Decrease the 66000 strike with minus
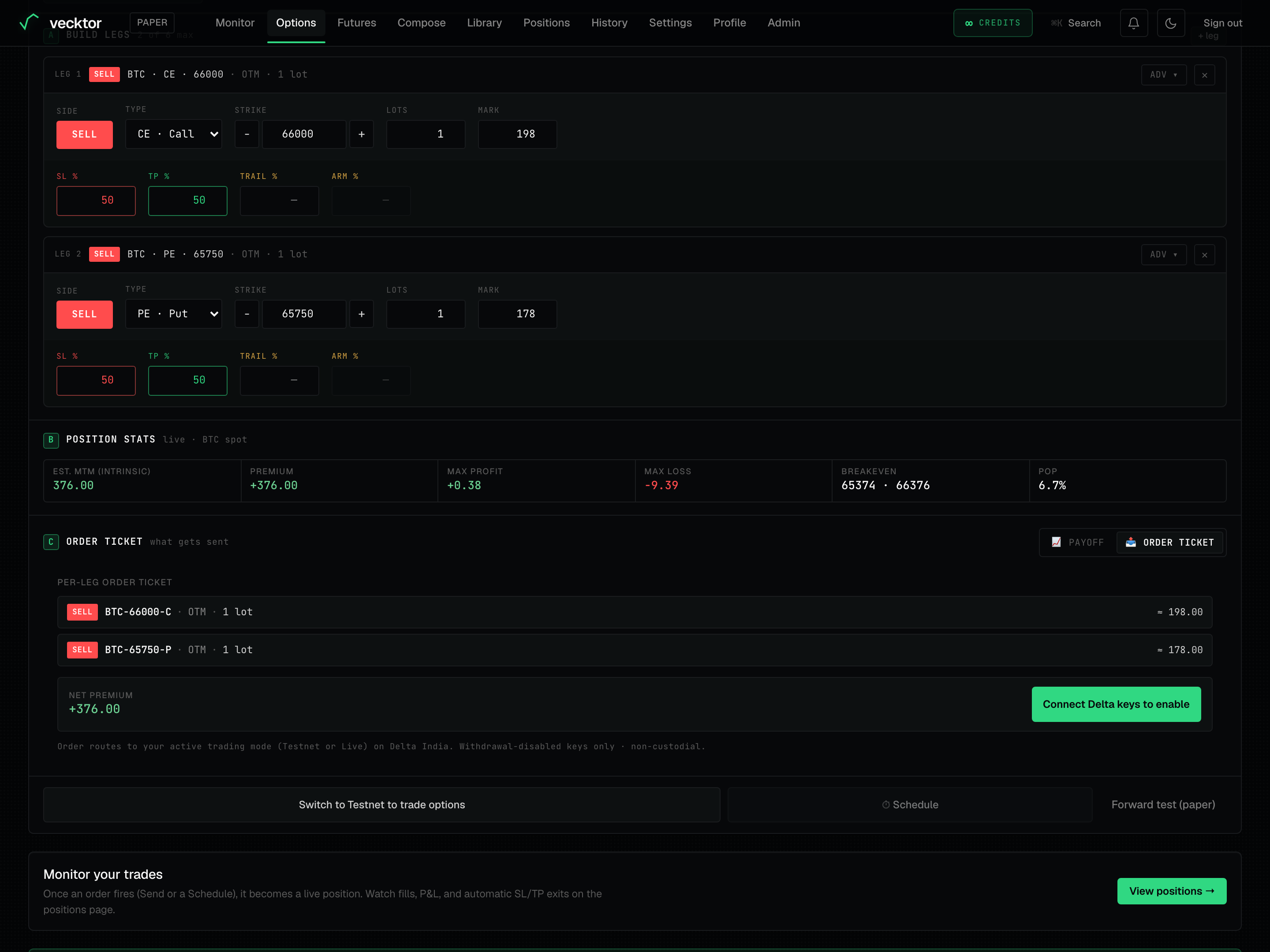This screenshot has width=1270, height=952. [x=247, y=134]
